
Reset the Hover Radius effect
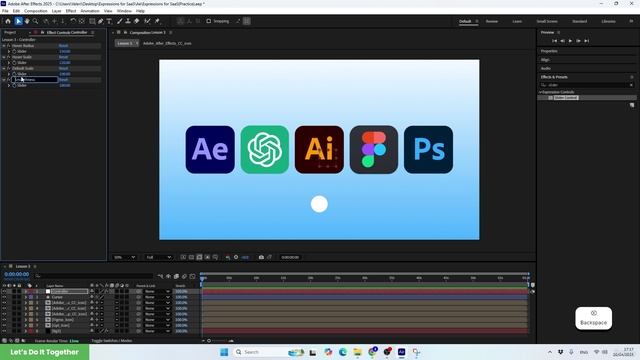point(63,46)
